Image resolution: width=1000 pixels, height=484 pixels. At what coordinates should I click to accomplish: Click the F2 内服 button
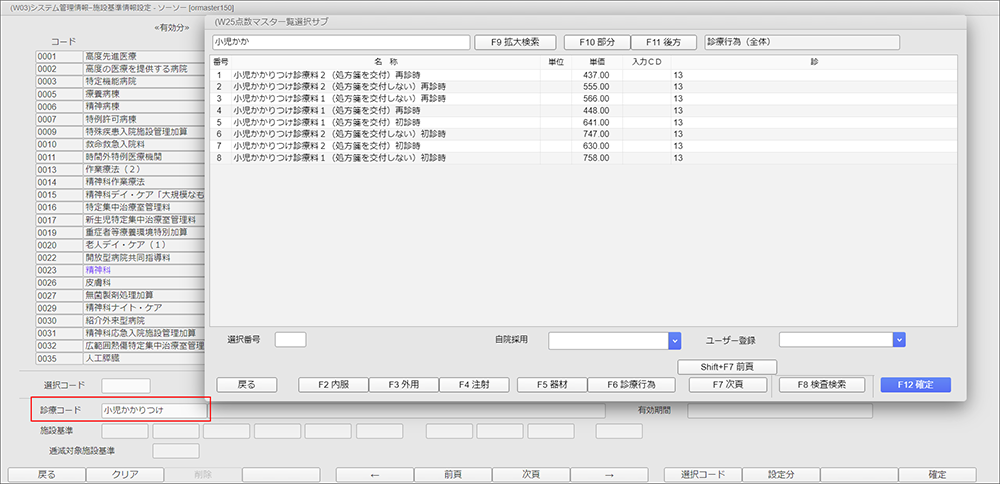coord(334,385)
